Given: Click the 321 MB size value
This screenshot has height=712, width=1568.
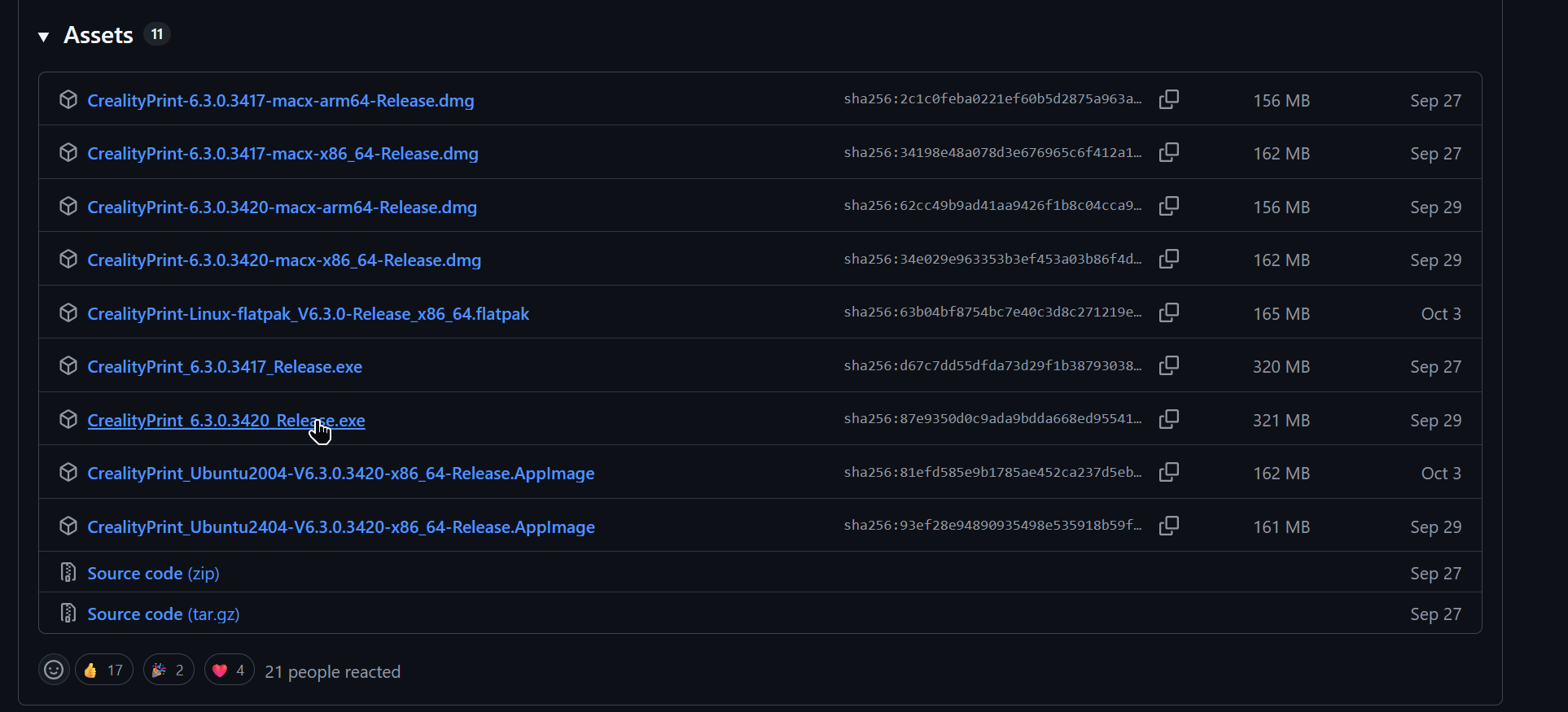Looking at the screenshot, I should tap(1281, 421).
